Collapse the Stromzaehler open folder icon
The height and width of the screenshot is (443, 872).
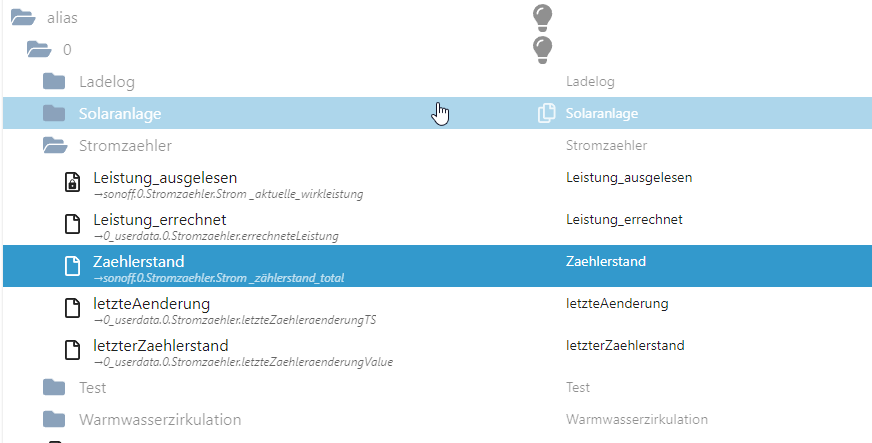click(55, 146)
